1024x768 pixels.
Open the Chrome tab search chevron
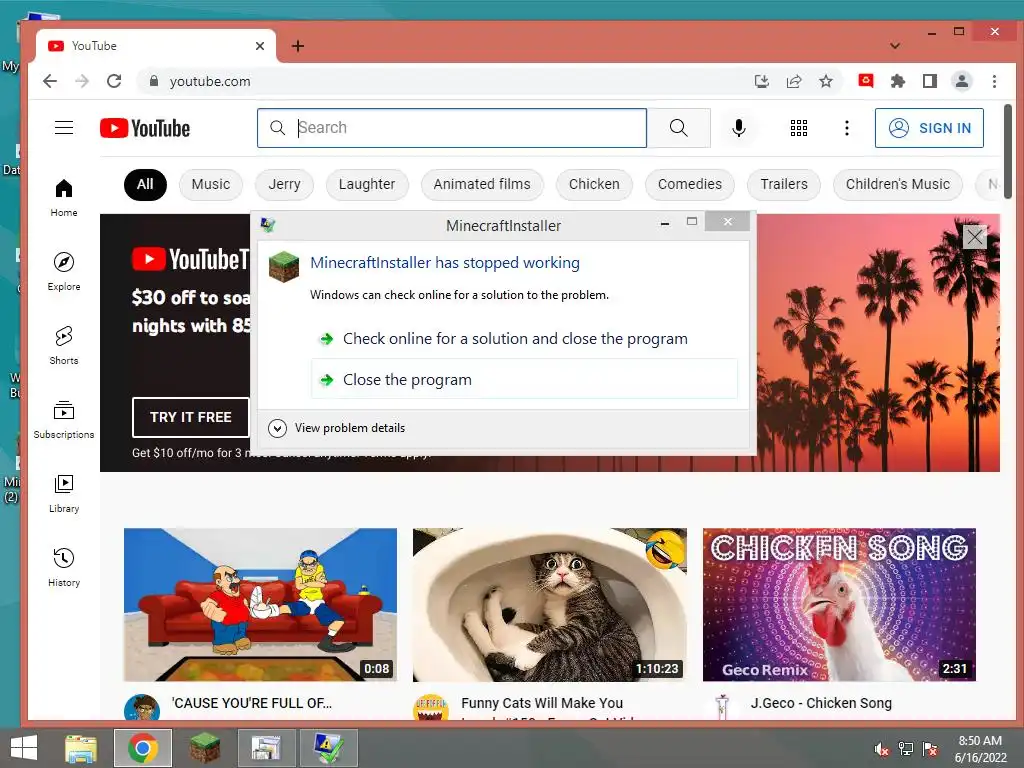(x=895, y=46)
